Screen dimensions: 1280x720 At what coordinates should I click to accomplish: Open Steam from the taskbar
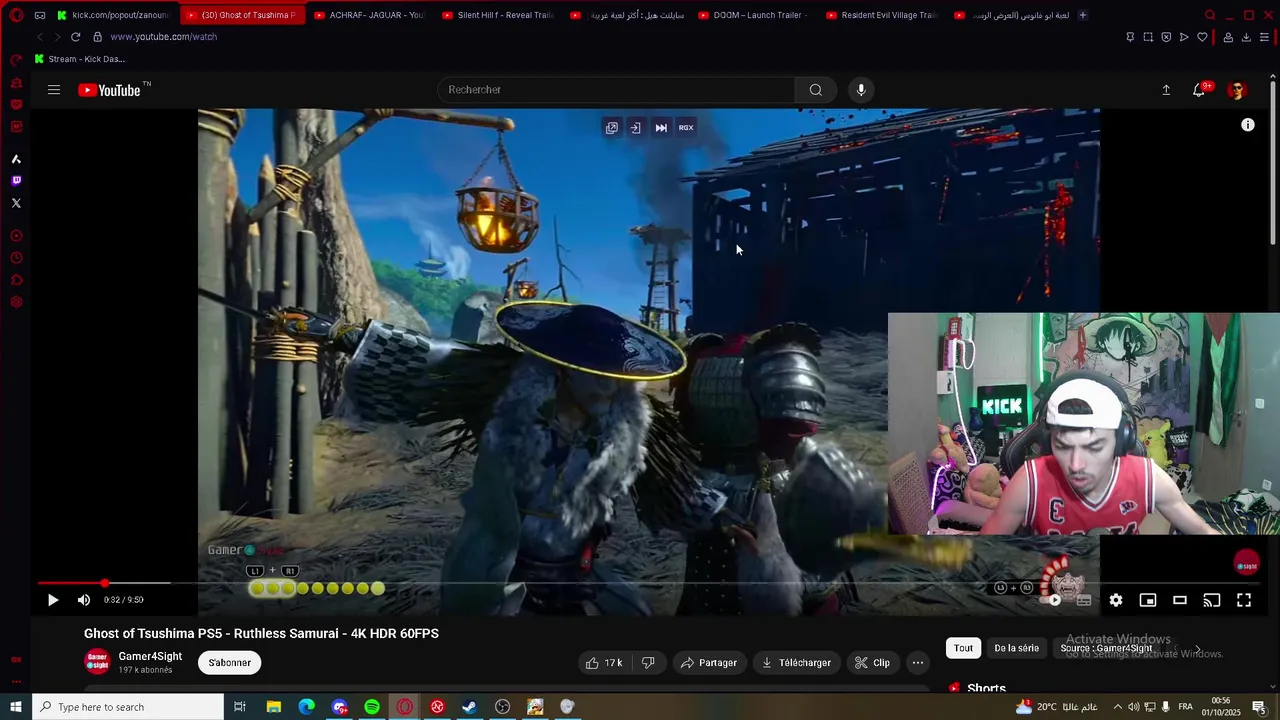point(469,707)
